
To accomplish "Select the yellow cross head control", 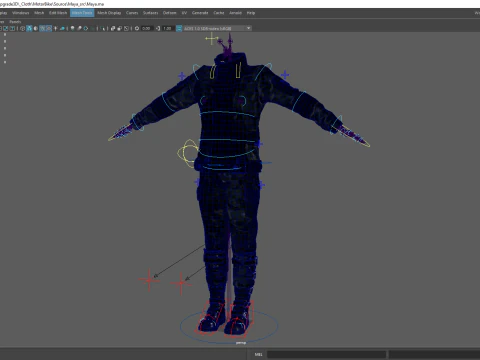I will pos(211,39).
